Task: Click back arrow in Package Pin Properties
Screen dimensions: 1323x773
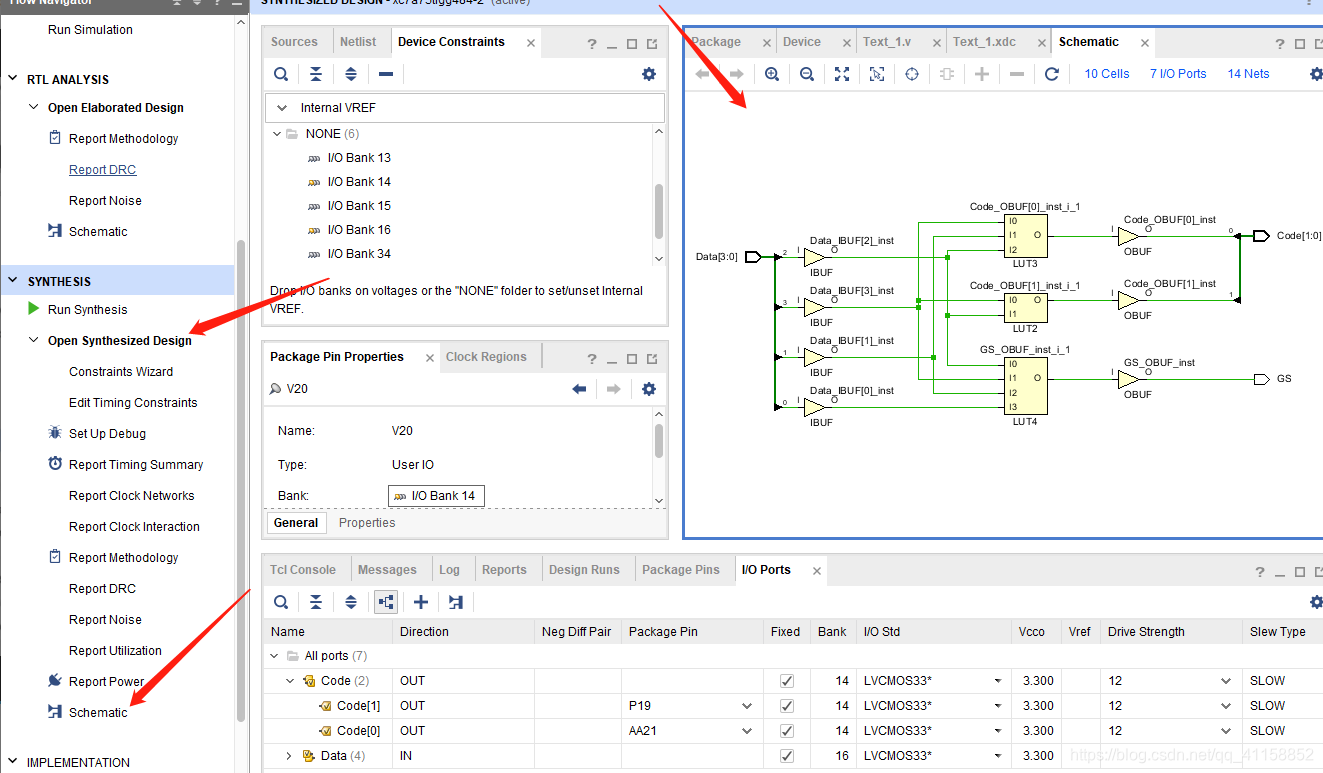Action: pos(579,389)
